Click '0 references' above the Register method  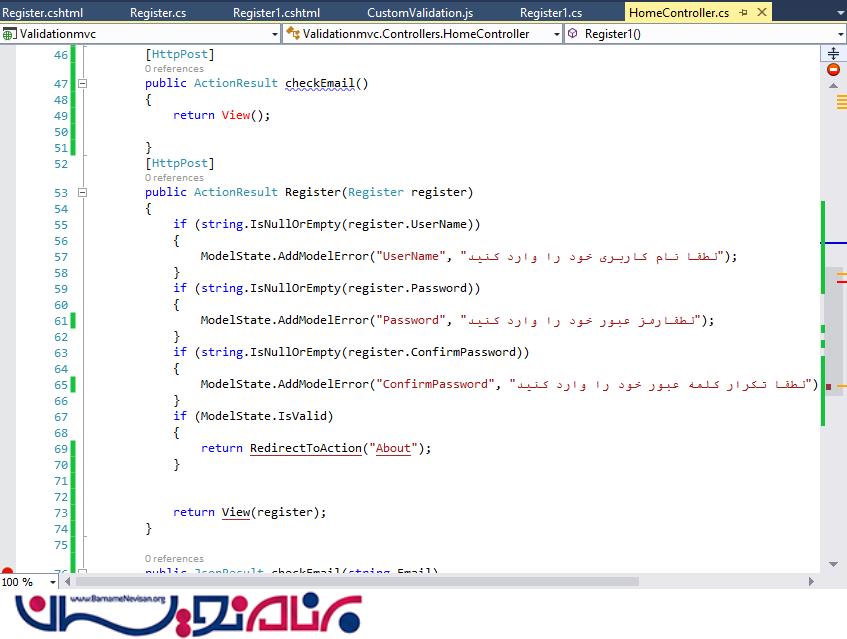174,178
